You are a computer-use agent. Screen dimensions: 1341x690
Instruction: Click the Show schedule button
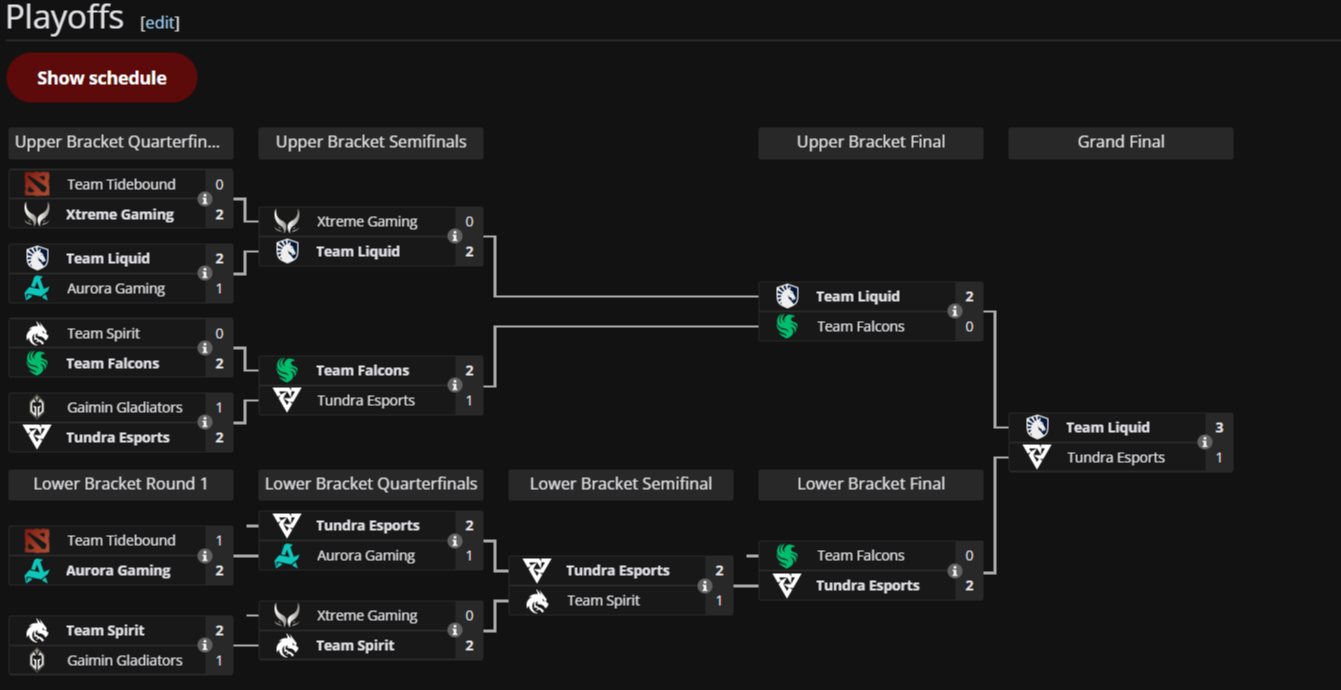(x=102, y=78)
